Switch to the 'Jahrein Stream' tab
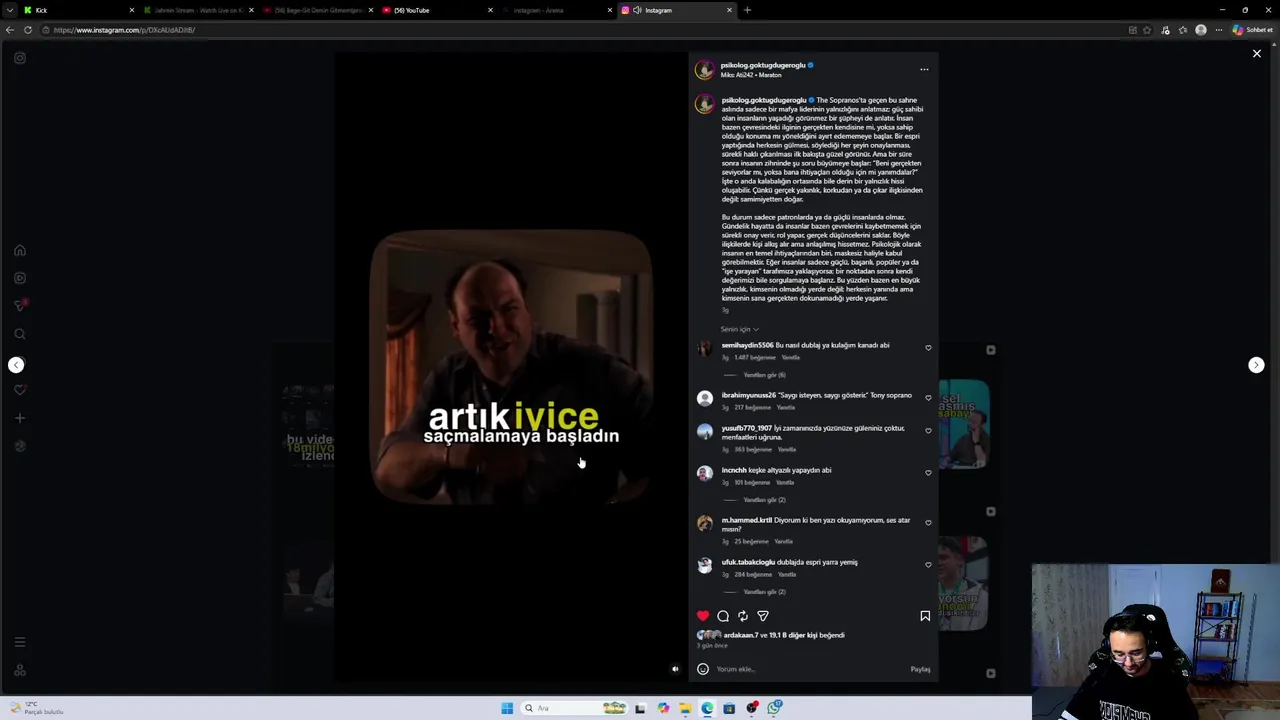The image size is (1280, 720). [x=198, y=10]
